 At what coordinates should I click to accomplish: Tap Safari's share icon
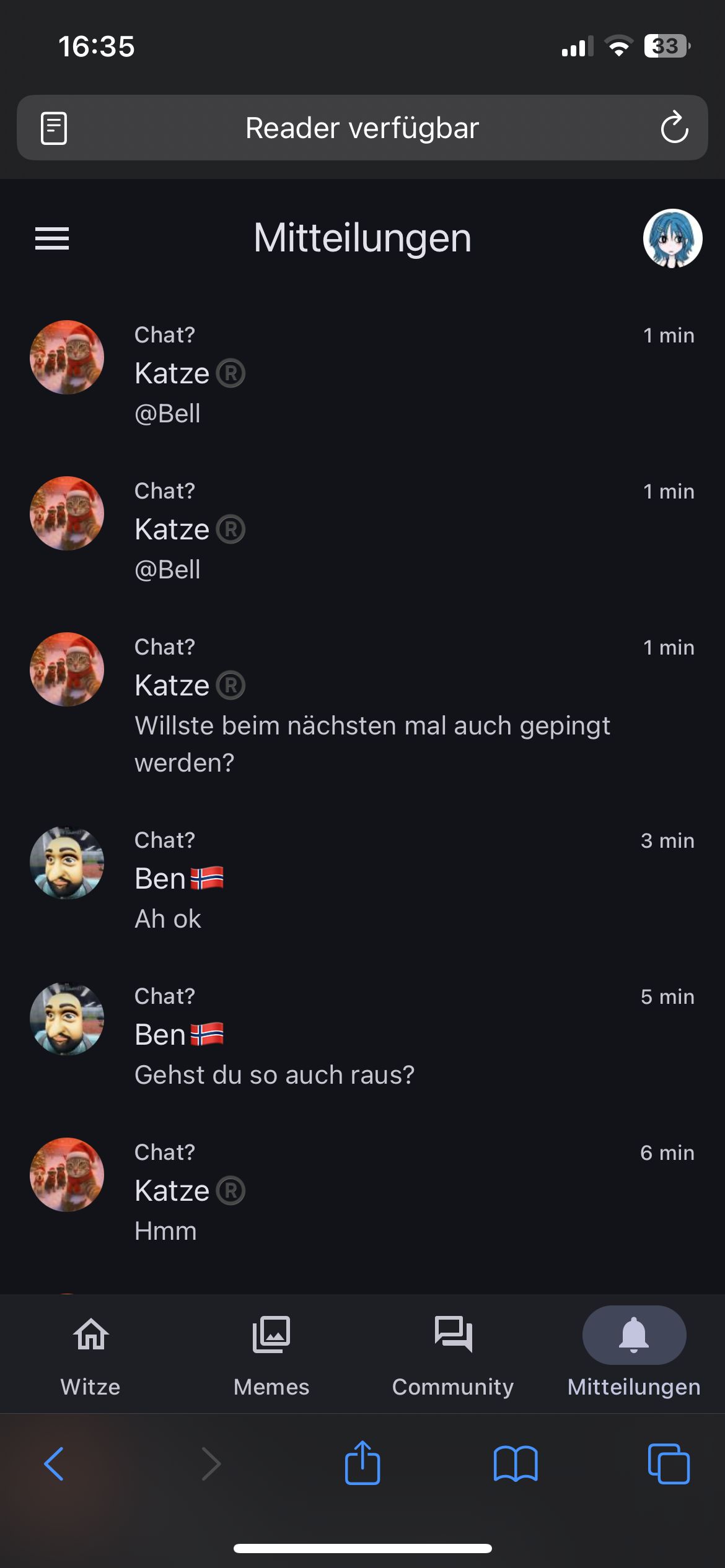pyautogui.click(x=362, y=1464)
